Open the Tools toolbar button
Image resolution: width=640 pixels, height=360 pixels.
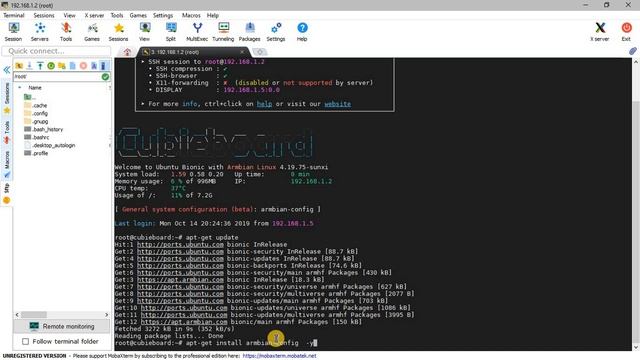click(x=66, y=32)
